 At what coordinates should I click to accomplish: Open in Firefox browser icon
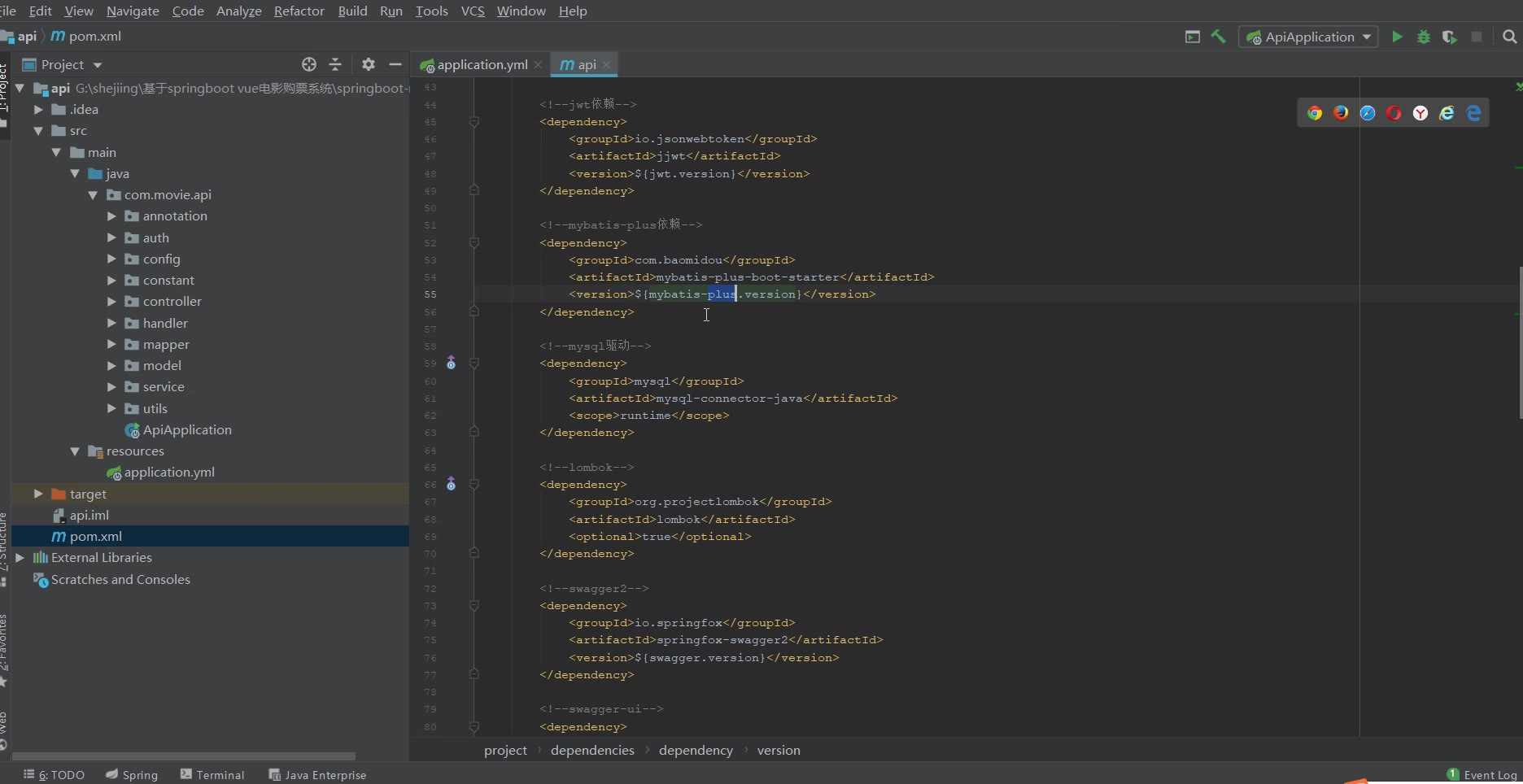tap(1341, 113)
